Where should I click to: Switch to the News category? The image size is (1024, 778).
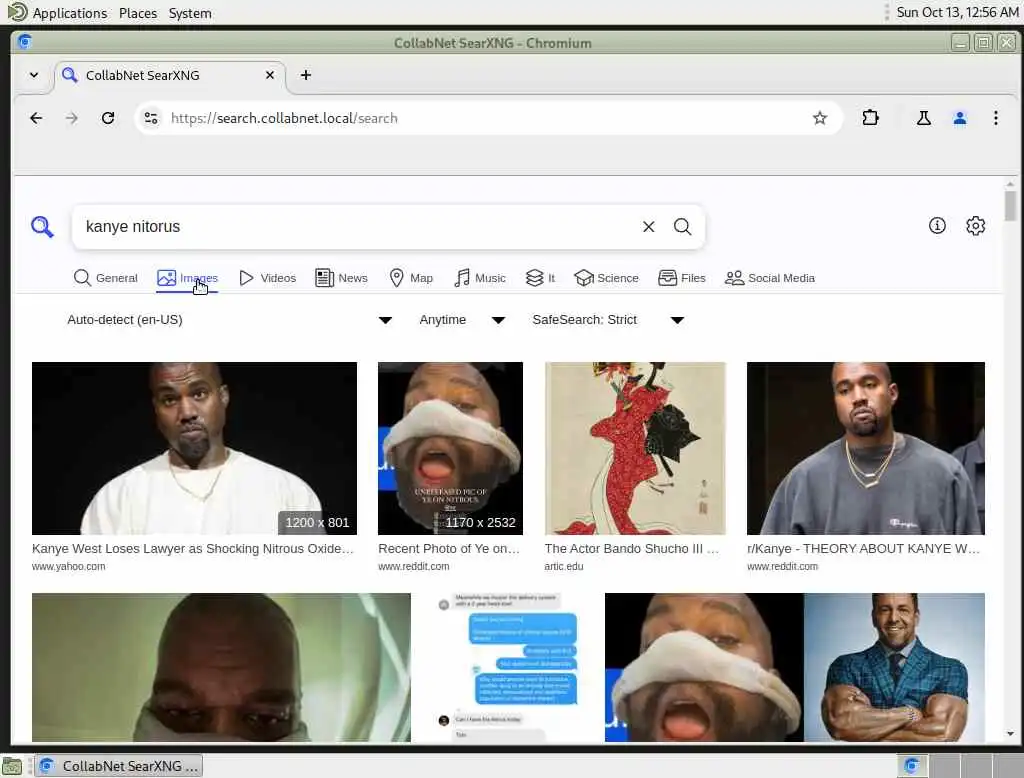point(342,278)
